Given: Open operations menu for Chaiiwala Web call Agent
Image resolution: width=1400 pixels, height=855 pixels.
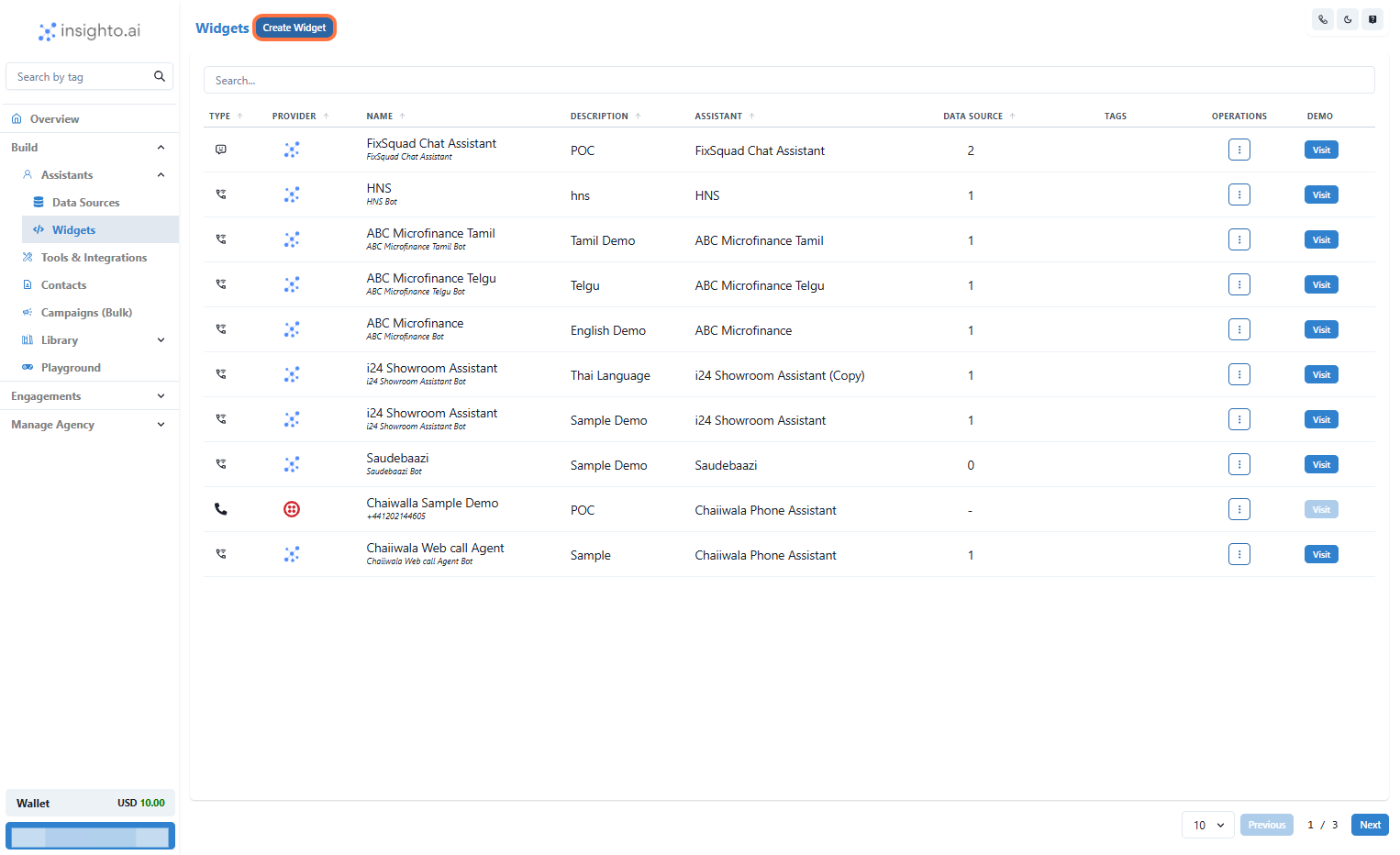Looking at the screenshot, I should click(x=1239, y=554).
